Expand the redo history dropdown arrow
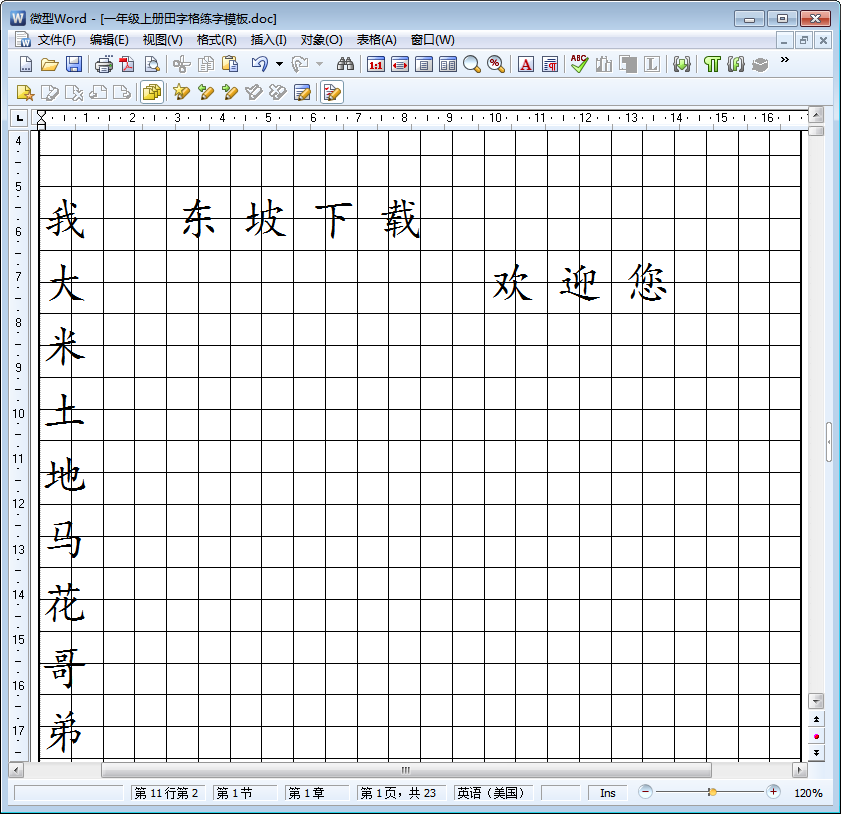841x814 pixels. pos(320,64)
